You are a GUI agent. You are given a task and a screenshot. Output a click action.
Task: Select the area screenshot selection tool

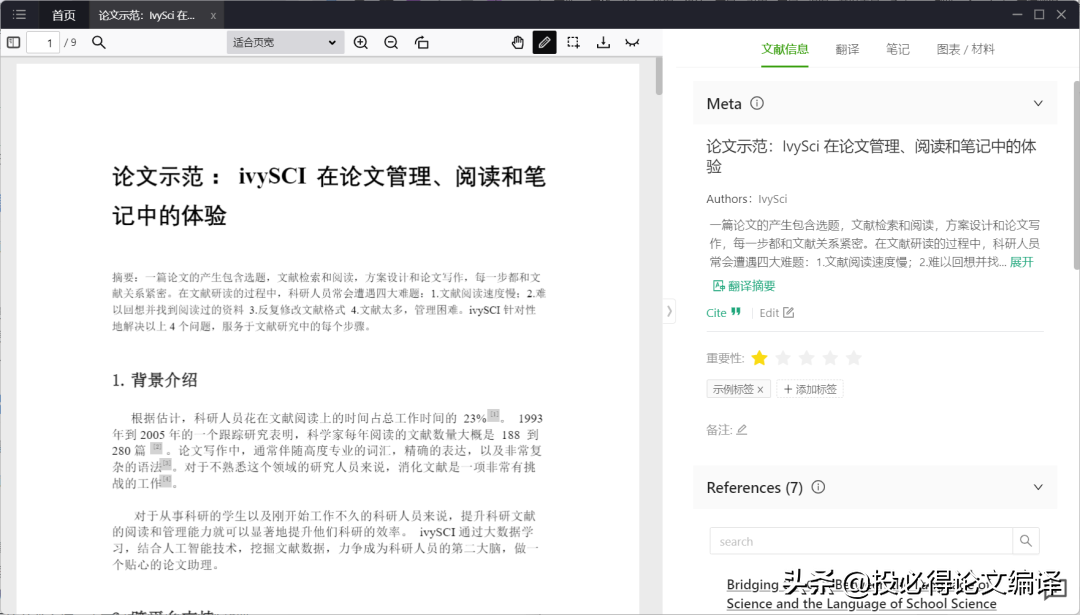tap(573, 43)
